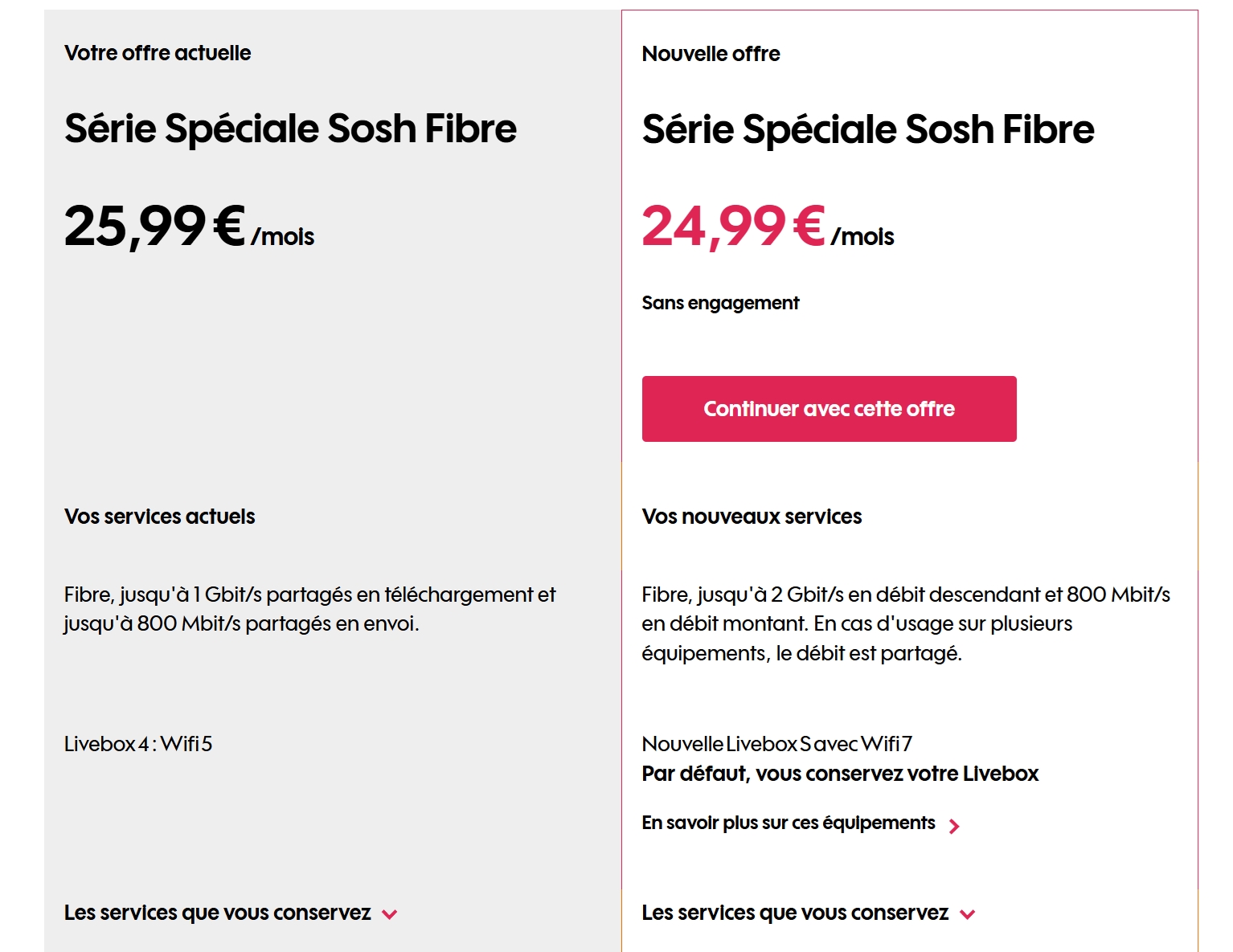This screenshot has width=1233, height=952.
Task: Click the current offer's "Série Spéciale Sosh Fibre" title
Action: pos(290,129)
